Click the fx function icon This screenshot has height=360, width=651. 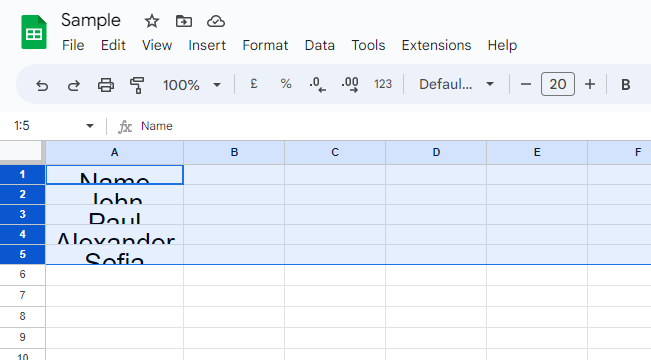click(125, 126)
